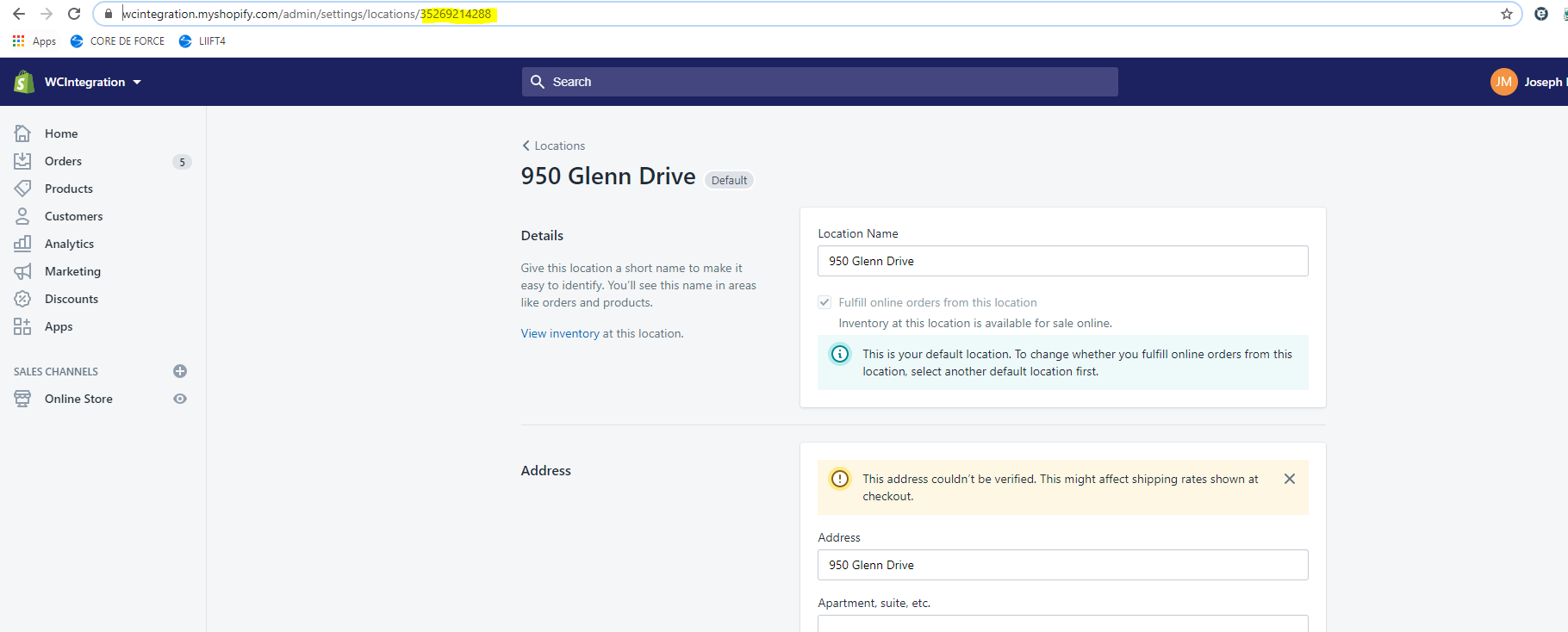Viewport: 1568px width, 632px height.
Task: Click the Analytics bar chart icon
Action: pyautogui.click(x=22, y=244)
